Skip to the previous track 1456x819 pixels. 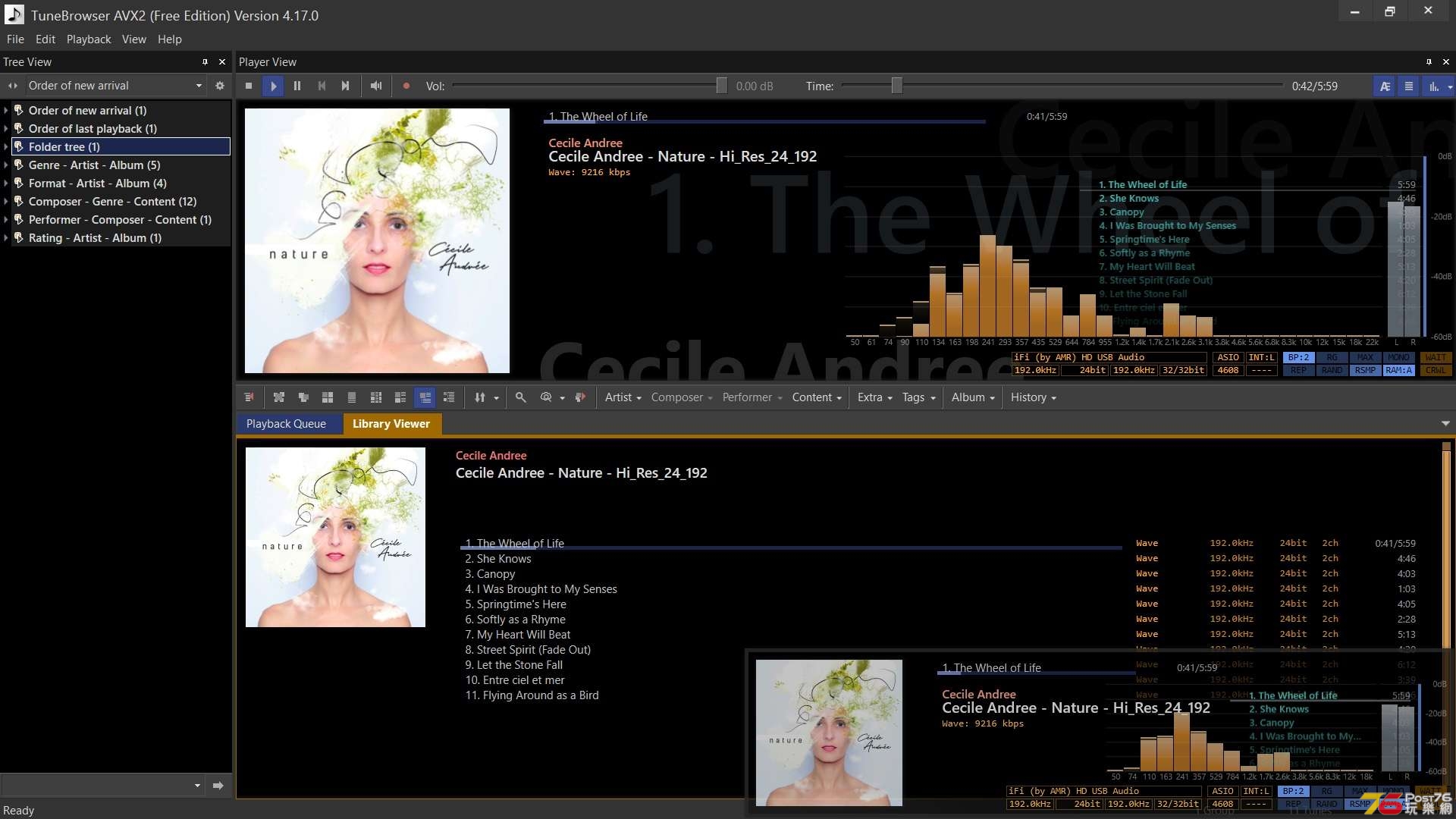(322, 86)
